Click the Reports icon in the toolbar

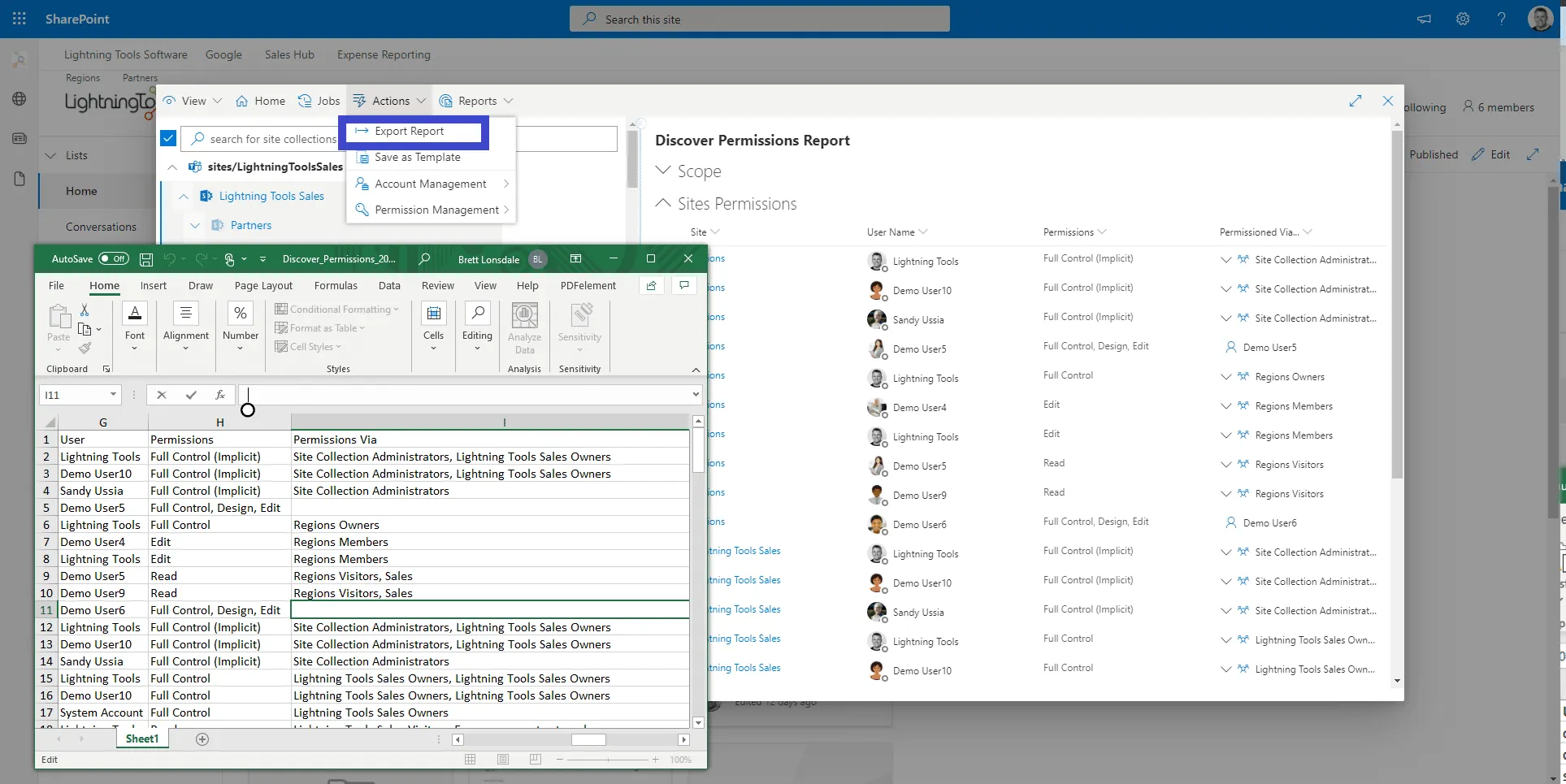click(445, 100)
